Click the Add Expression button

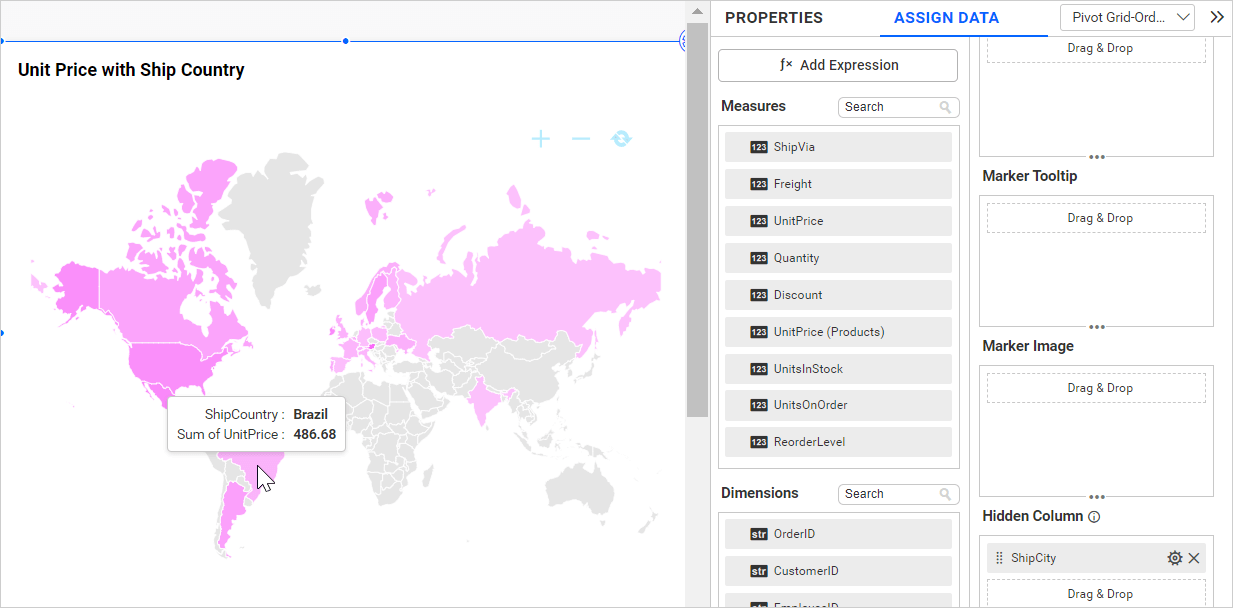838,65
